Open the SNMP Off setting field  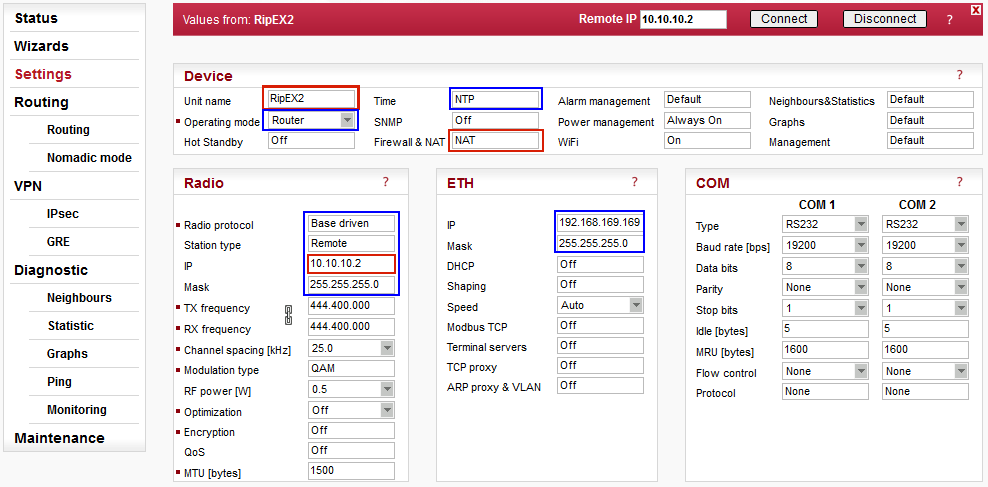pyautogui.click(x=495, y=120)
